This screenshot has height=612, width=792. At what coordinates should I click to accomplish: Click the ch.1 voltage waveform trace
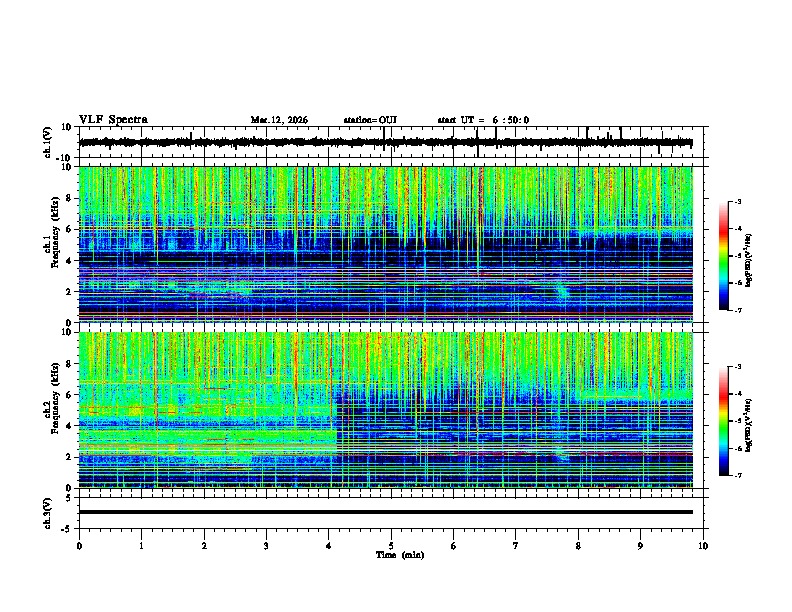[386, 142]
